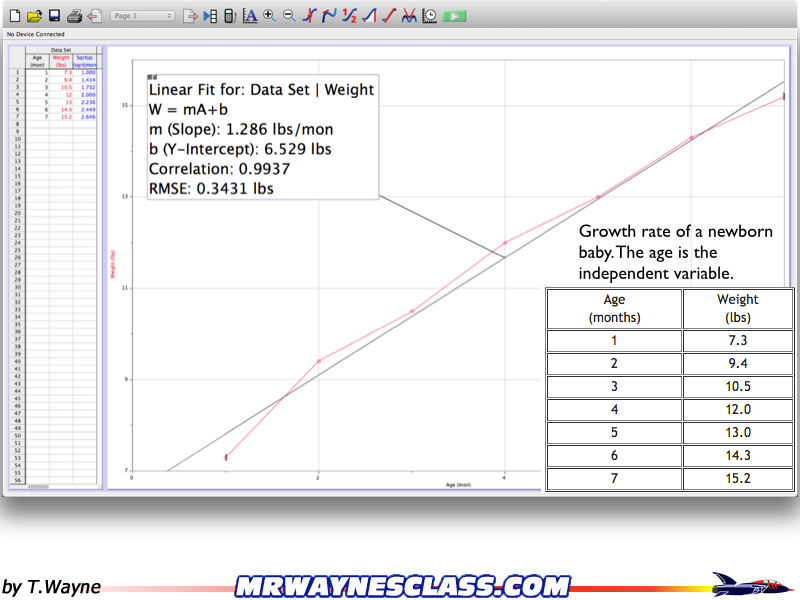Apply a curve fit to the weight data

[408, 15]
